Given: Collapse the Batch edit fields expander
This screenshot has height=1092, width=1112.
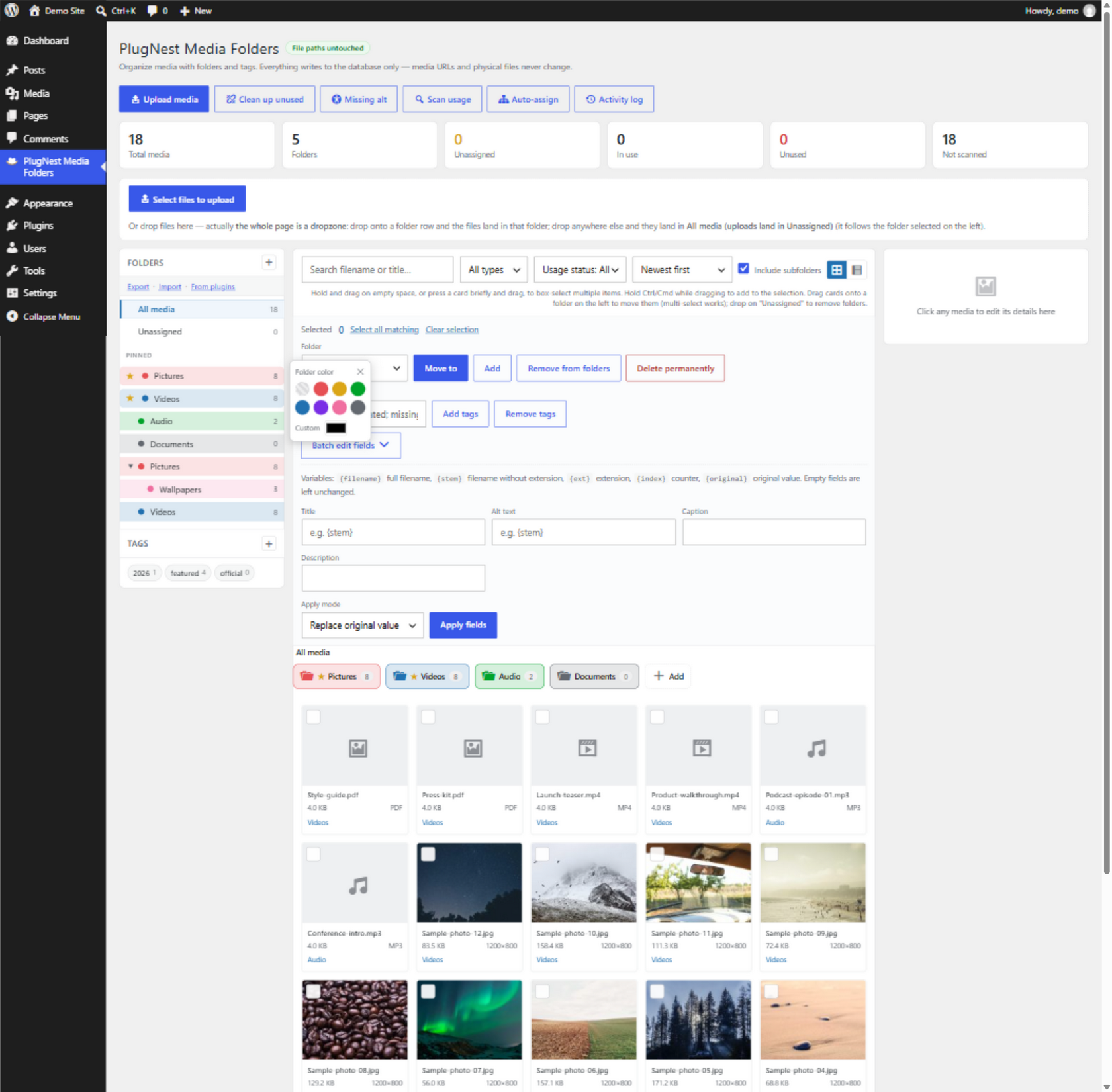Looking at the screenshot, I should (x=351, y=445).
